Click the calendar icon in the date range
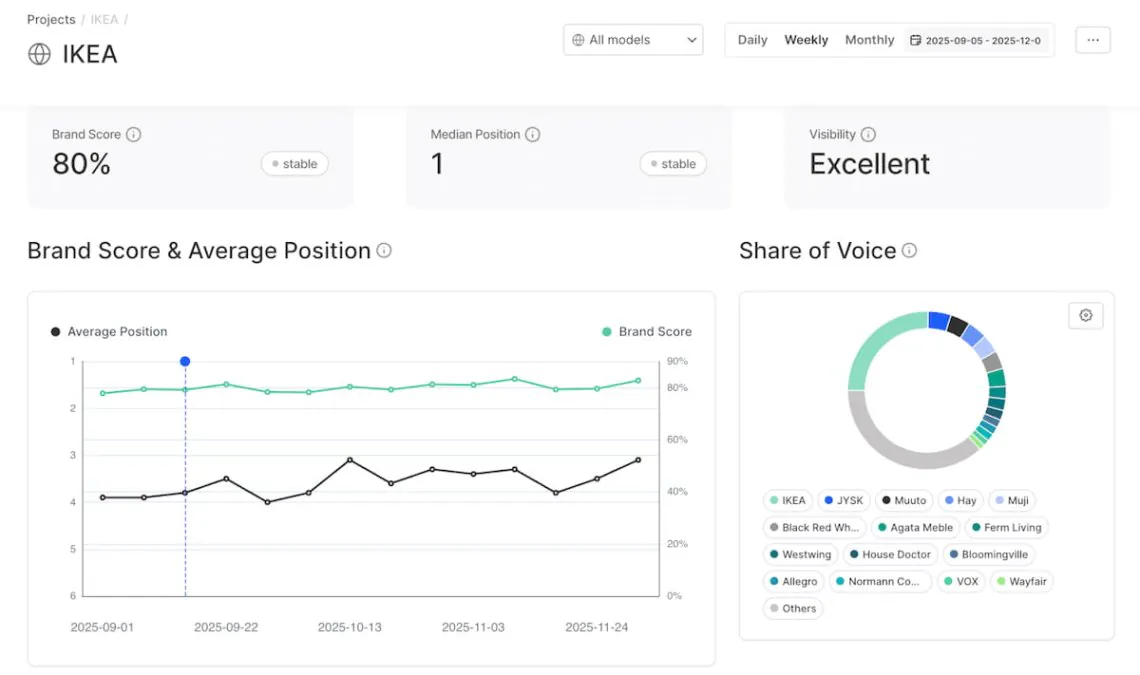The image size is (1140, 675). pyautogui.click(x=916, y=40)
